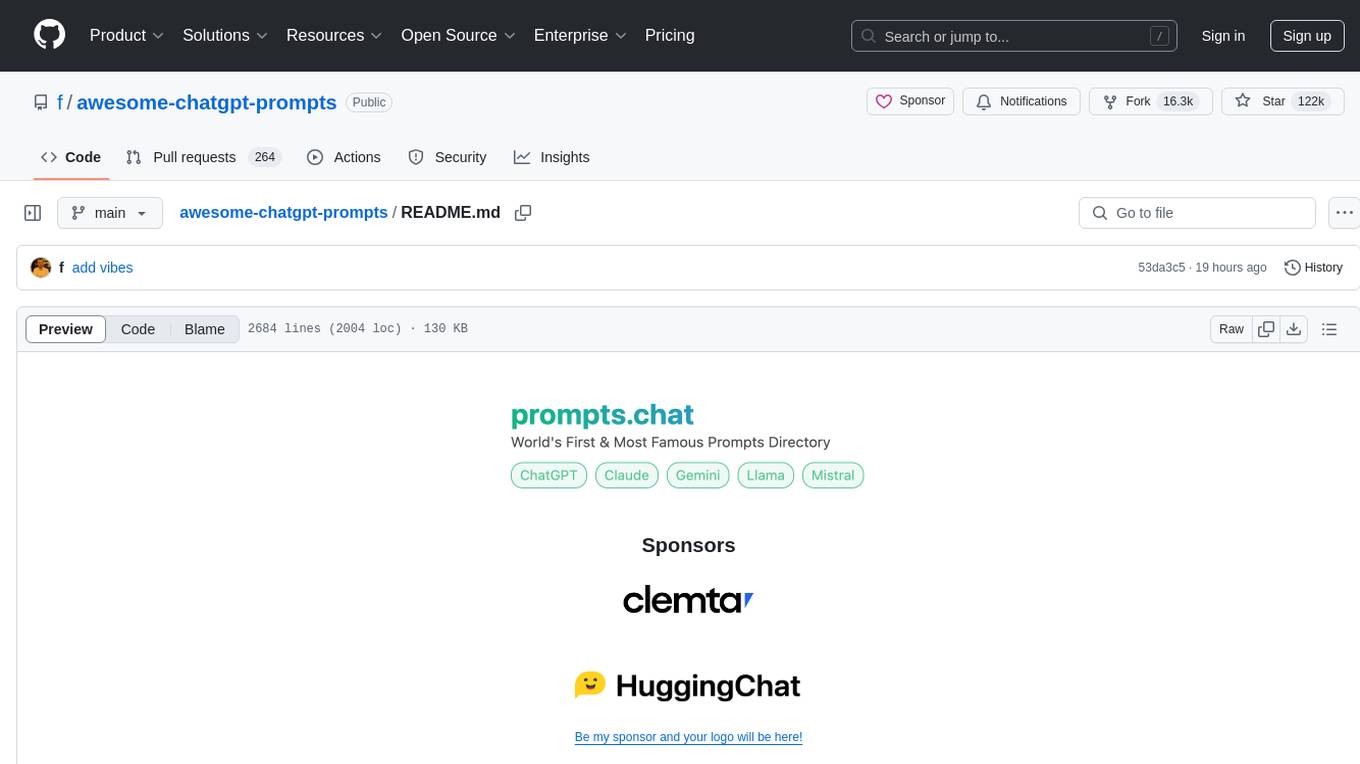Focus the Go to file search box

(1197, 213)
